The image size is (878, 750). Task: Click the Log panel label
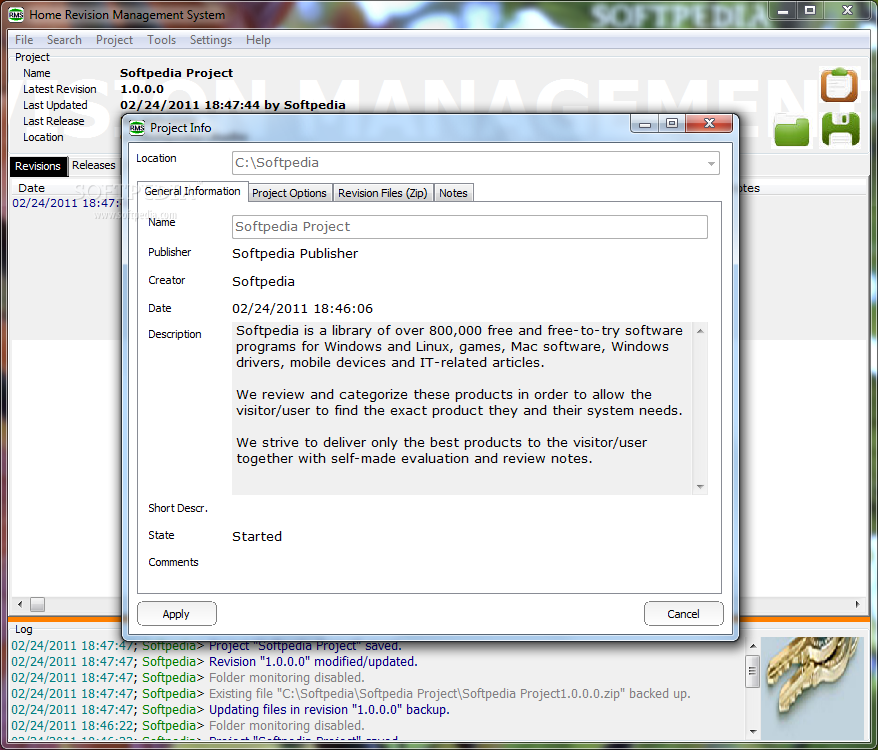click(24, 629)
